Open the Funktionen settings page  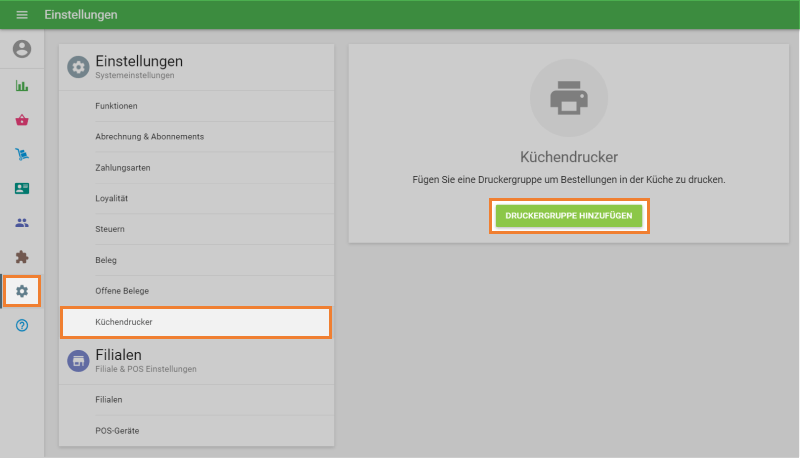point(196,106)
